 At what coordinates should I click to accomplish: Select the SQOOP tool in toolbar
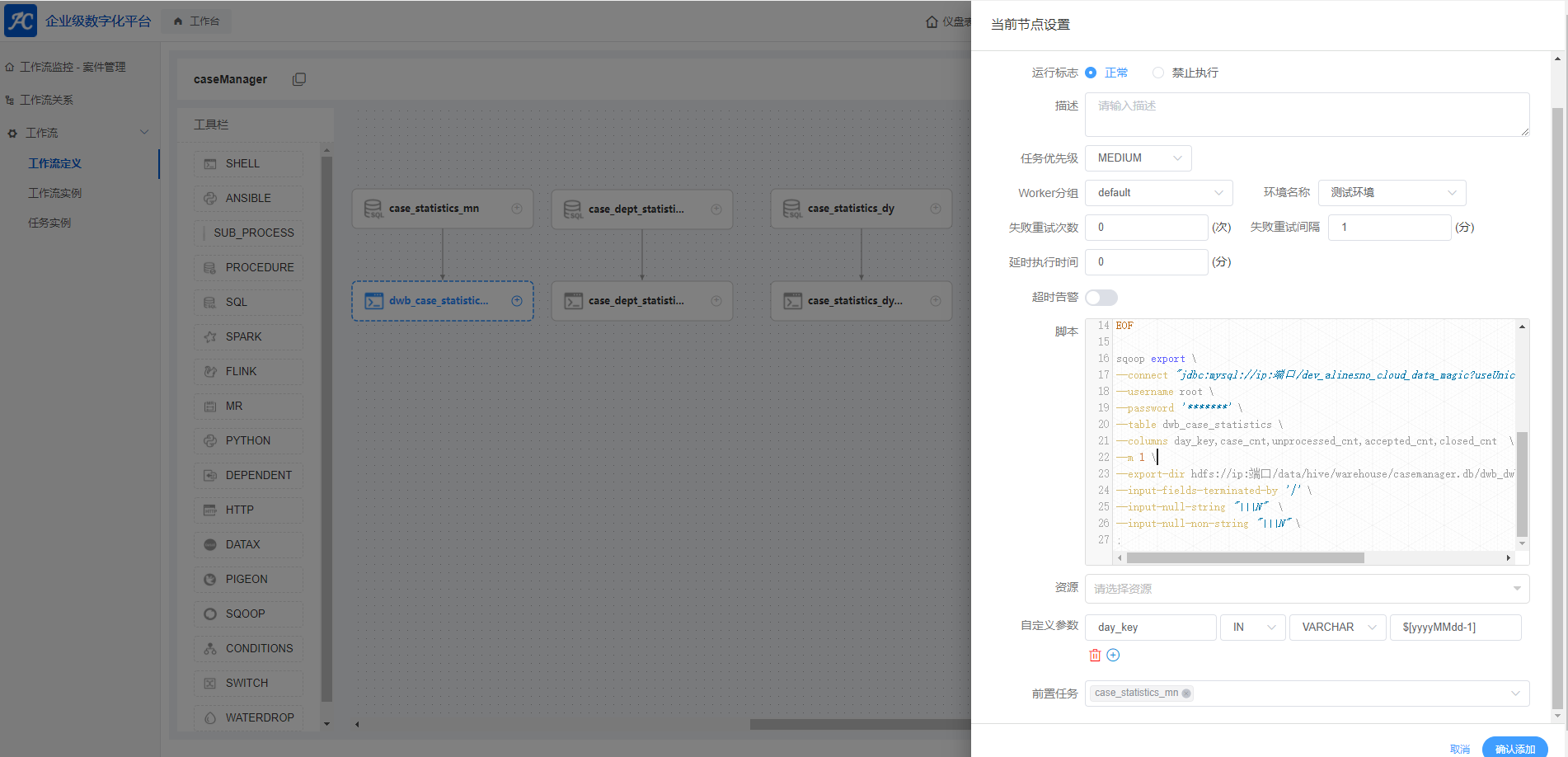(246, 614)
